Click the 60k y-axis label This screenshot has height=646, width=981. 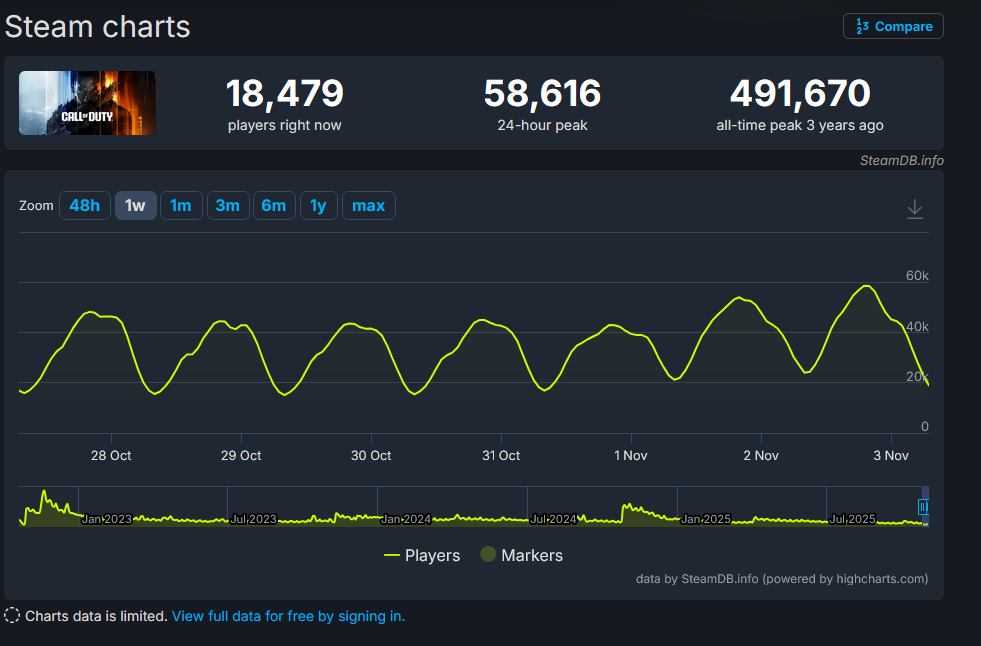(917, 276)
